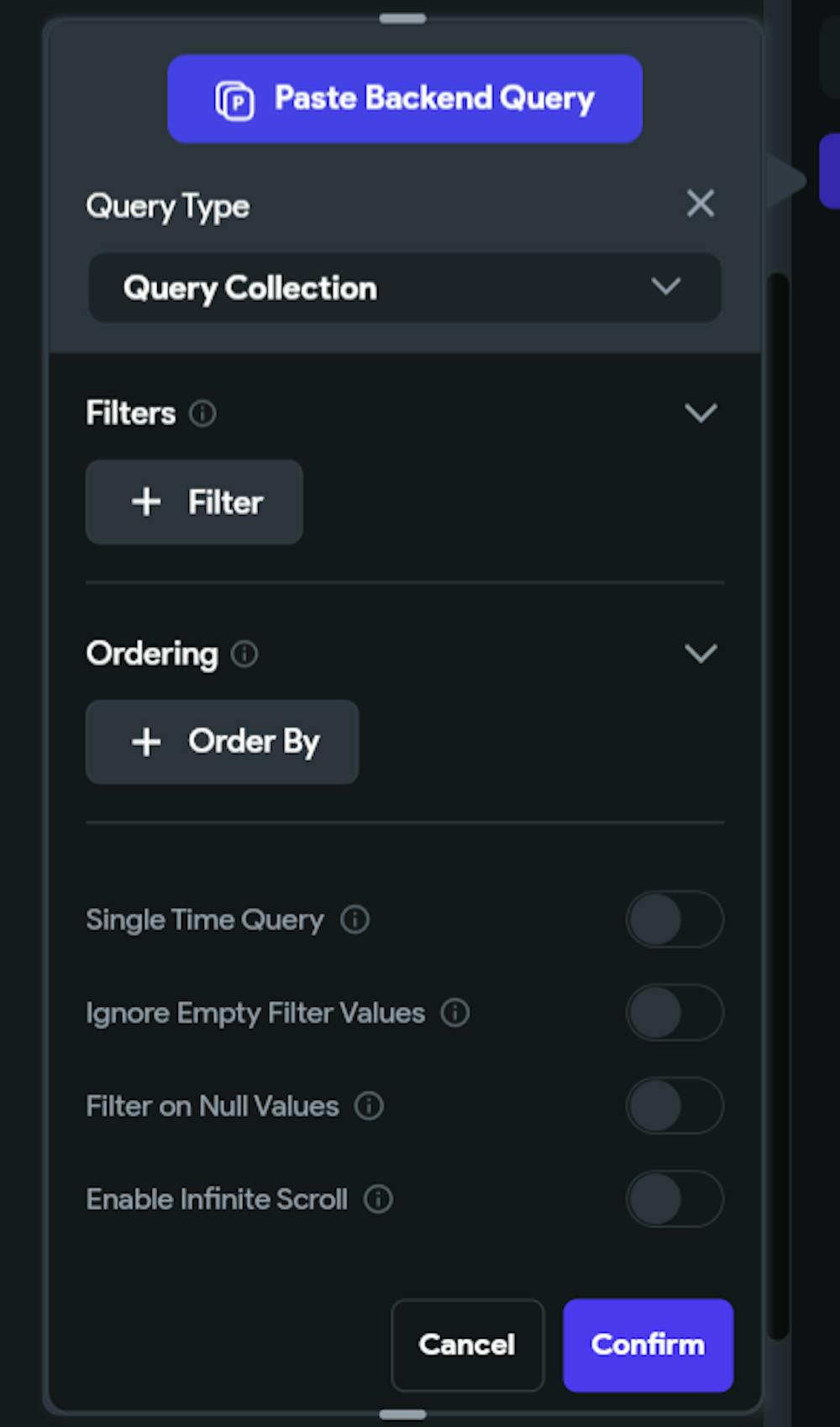Open the Ordering info tooltip icon
Viewport: 840px width, 1427px height.
[x=244, y=655]
